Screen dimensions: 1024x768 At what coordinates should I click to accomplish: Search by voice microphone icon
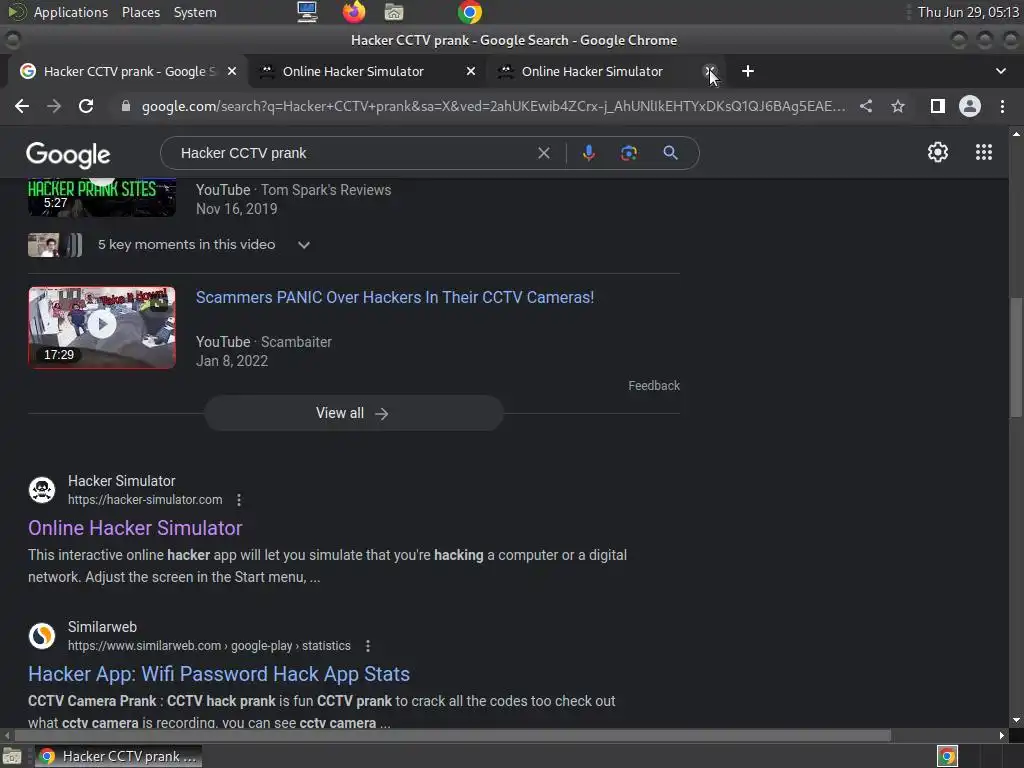pyautogui.click(x=588, y=153)
